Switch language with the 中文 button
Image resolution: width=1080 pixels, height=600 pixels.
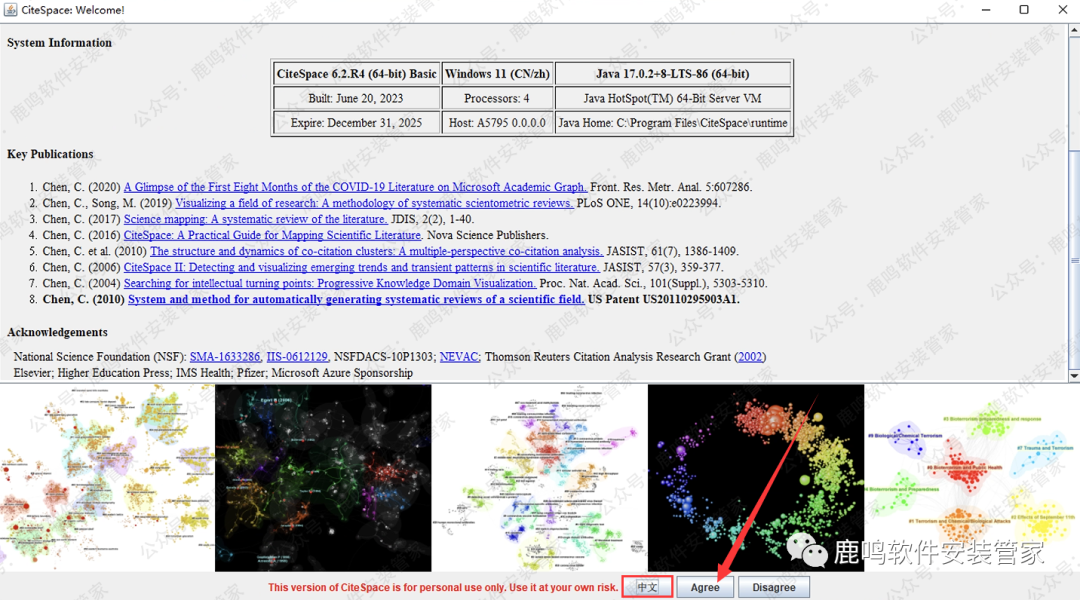coord(647,587)
